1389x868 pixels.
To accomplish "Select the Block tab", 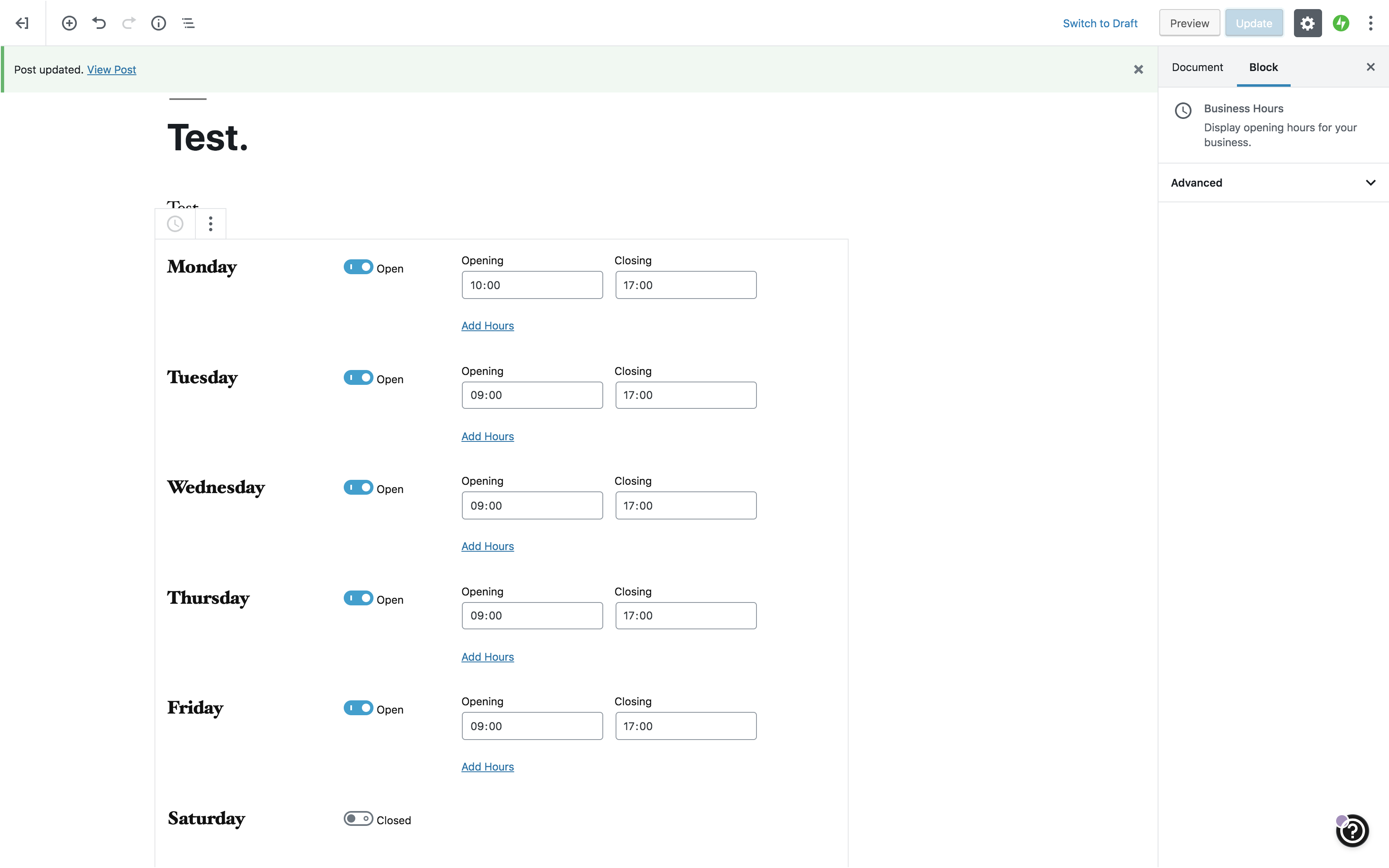I will click(1263, 67).
